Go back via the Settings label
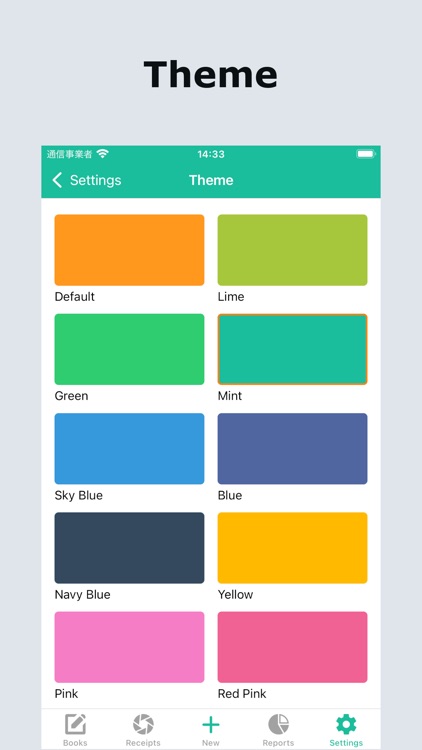The height and width of the screenshot is (750, 422). (x=95, y=180)
